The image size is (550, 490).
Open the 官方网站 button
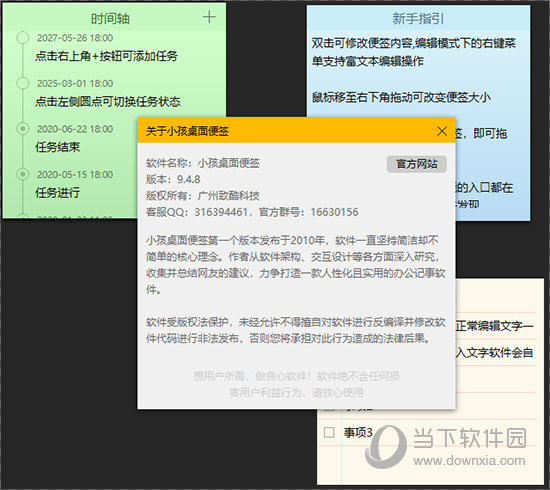417,164
